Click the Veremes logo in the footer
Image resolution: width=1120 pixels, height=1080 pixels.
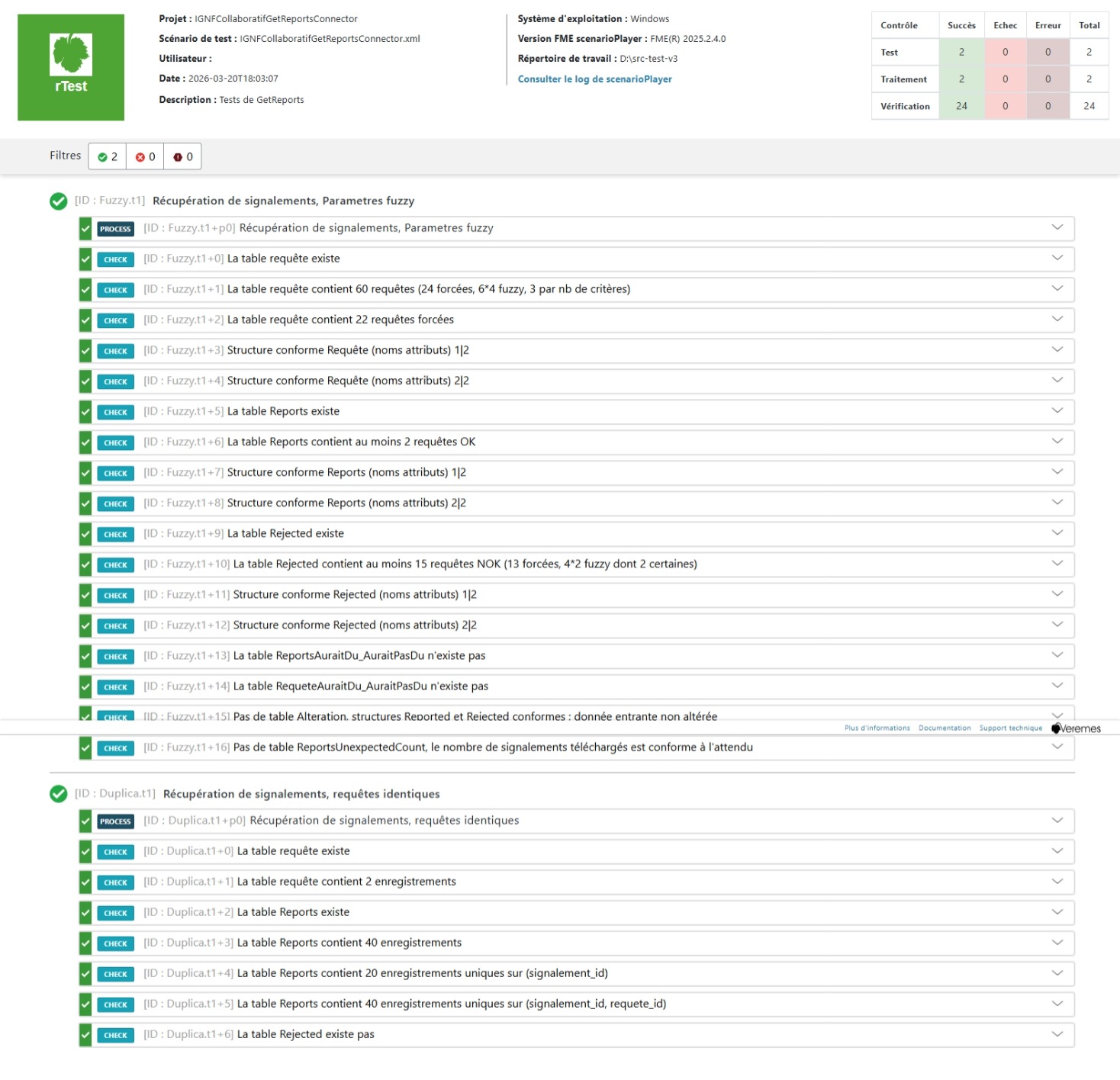coord(1077,728)
